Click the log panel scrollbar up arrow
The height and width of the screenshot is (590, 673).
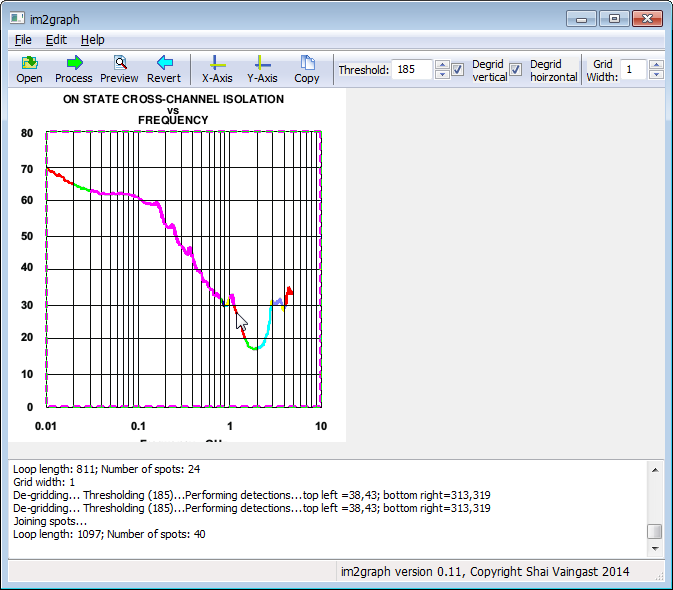654,470
